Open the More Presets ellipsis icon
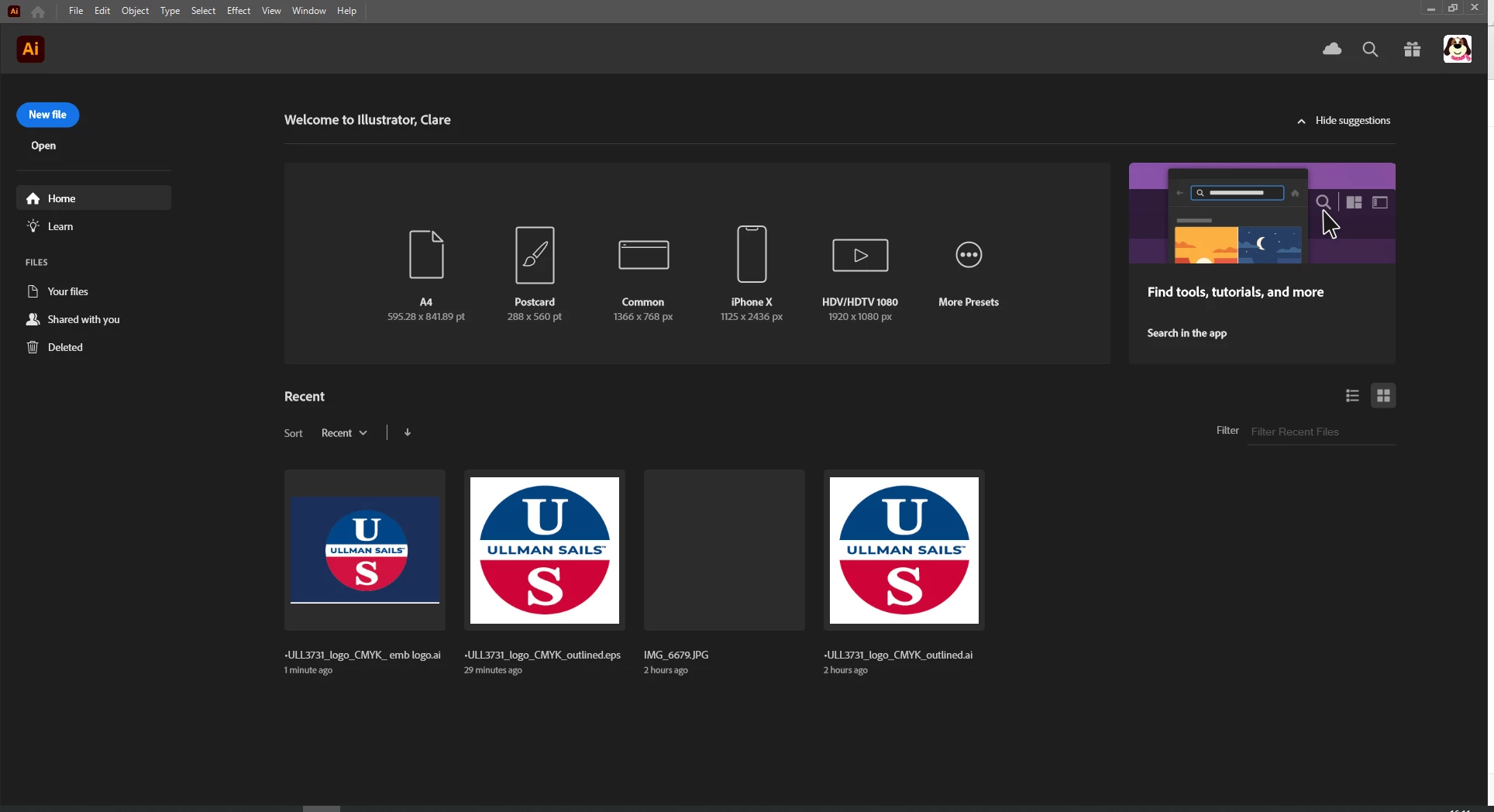Viewport: 1494px width, 812px height. 969,254
